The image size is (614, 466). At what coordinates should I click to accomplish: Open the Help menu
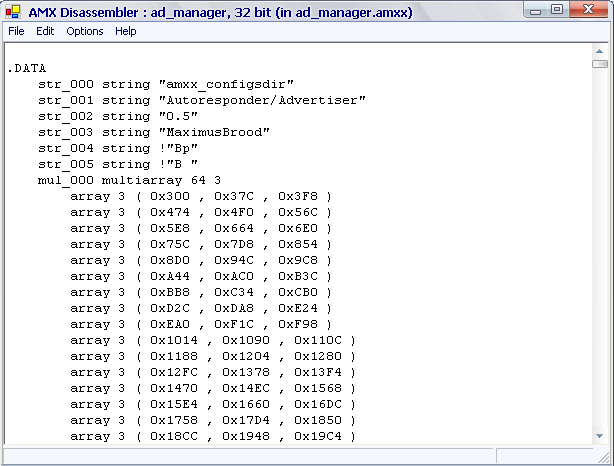(x=126, y=31)
